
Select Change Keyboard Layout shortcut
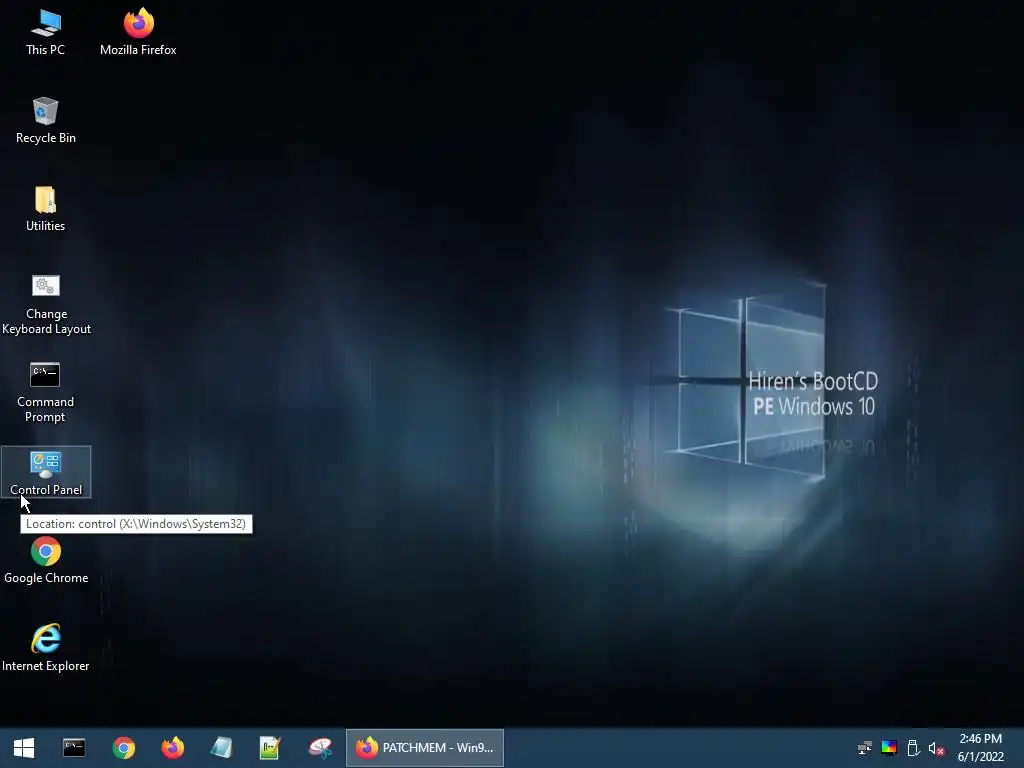point(46,305)
